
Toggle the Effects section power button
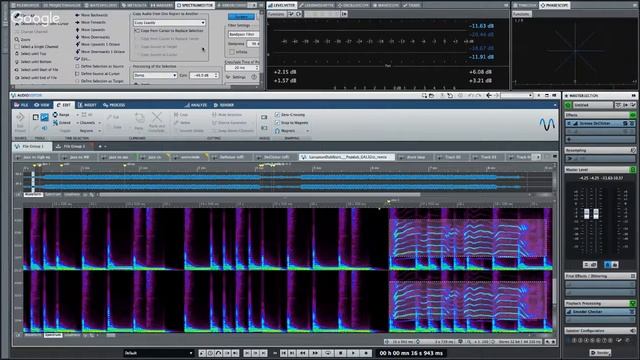point(633,115)
